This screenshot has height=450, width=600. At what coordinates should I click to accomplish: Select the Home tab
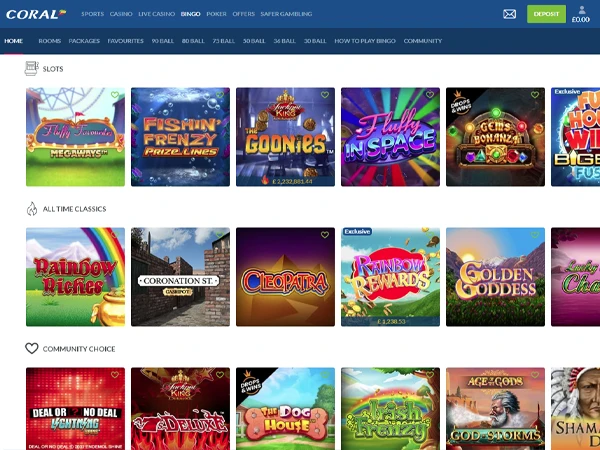click(13, 41)
